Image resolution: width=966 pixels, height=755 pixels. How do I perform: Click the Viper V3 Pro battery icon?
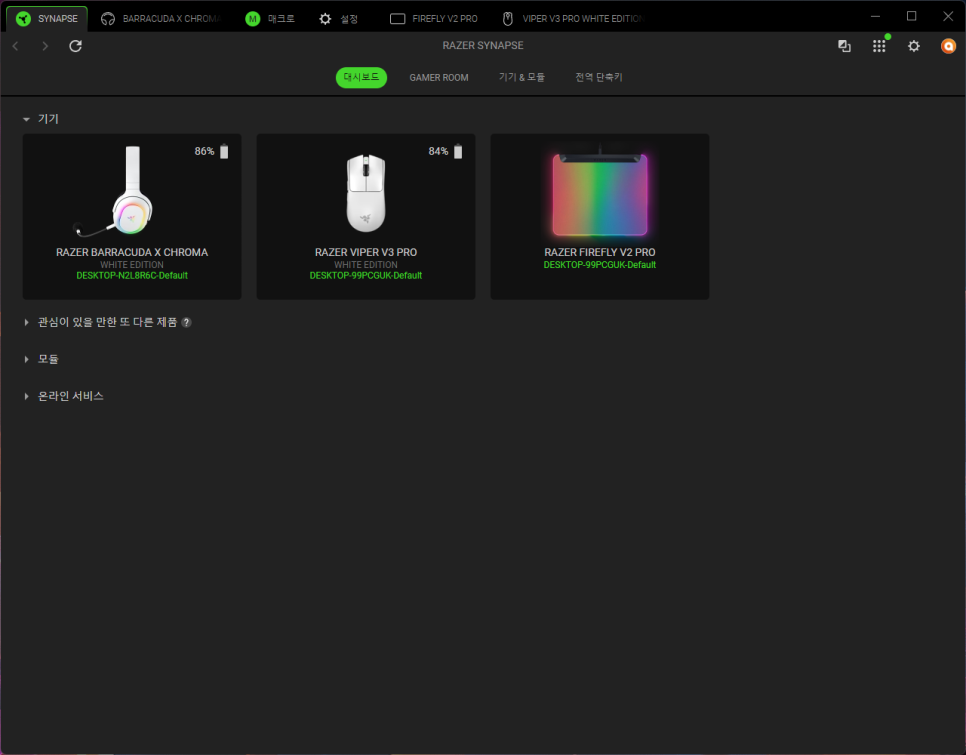(x=458, y=151)
